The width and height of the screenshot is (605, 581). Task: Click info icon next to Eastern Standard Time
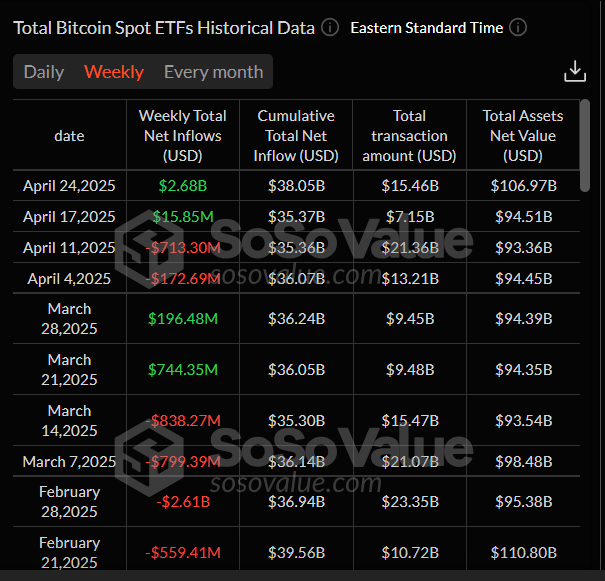click(517, 28)
